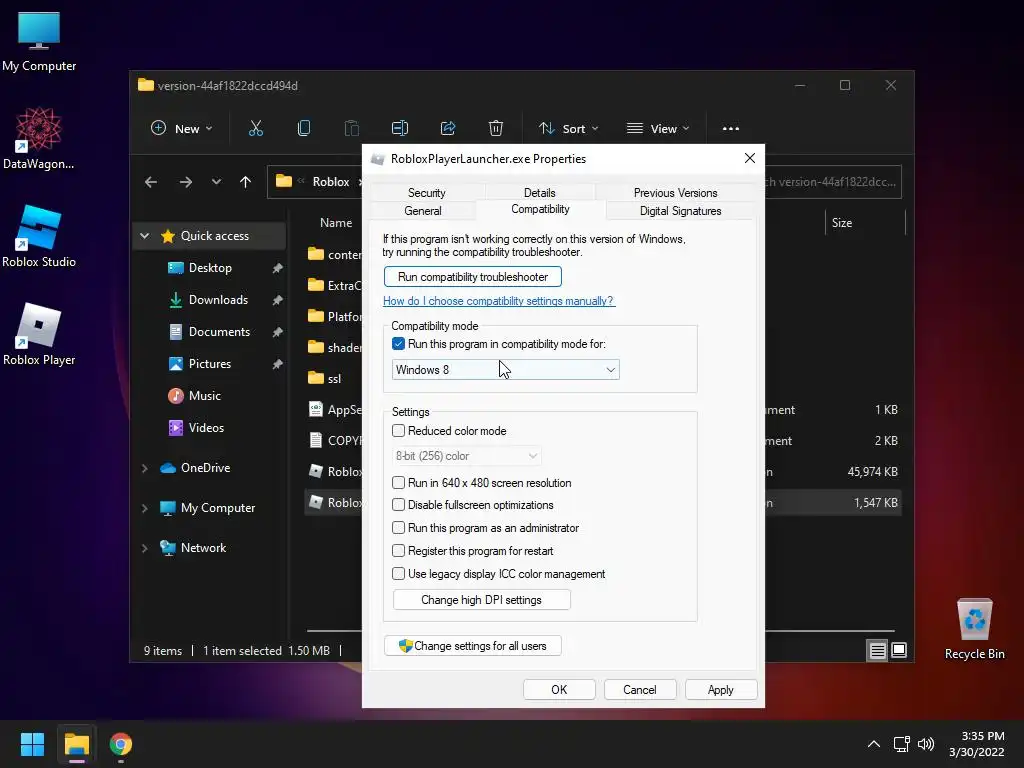Image resolution: width=1024 pixels, height=768 pixels.
Task: Switch to the Previous Versions tab
Action: [x=675, y=193]
